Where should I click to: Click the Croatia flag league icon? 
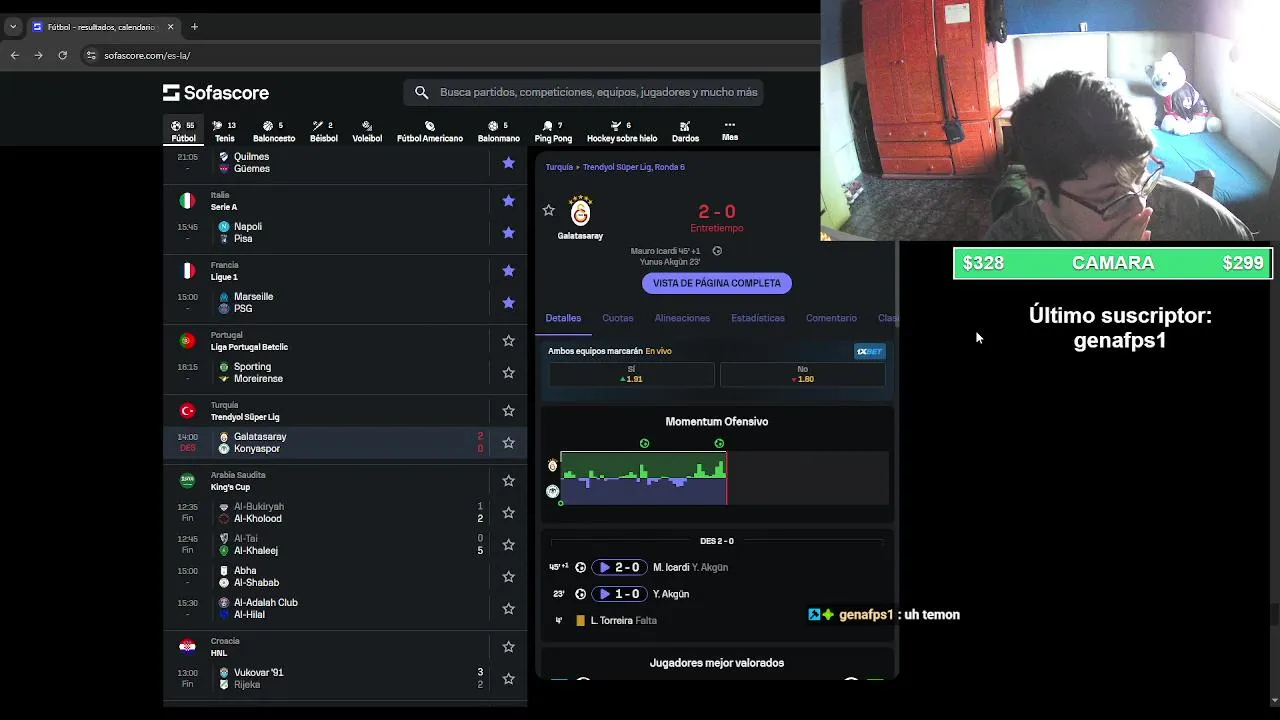pos(187,647)
